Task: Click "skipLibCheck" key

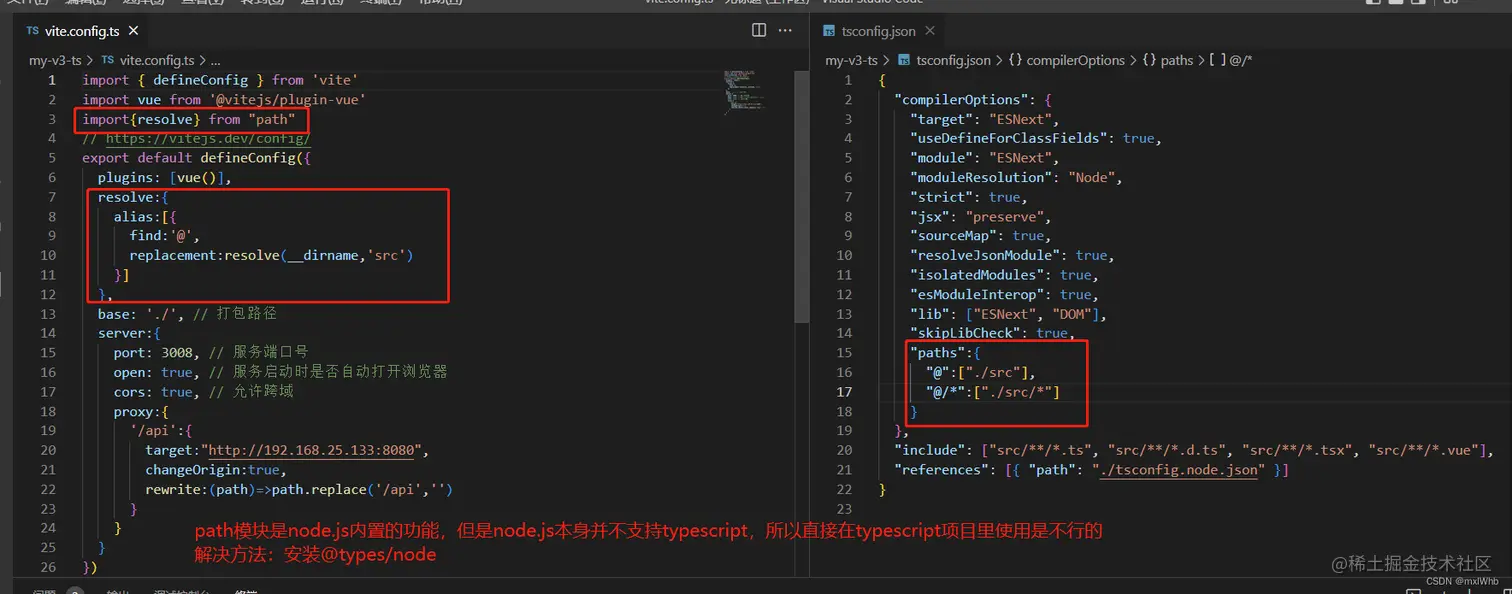Action: [x=964, y=333]
